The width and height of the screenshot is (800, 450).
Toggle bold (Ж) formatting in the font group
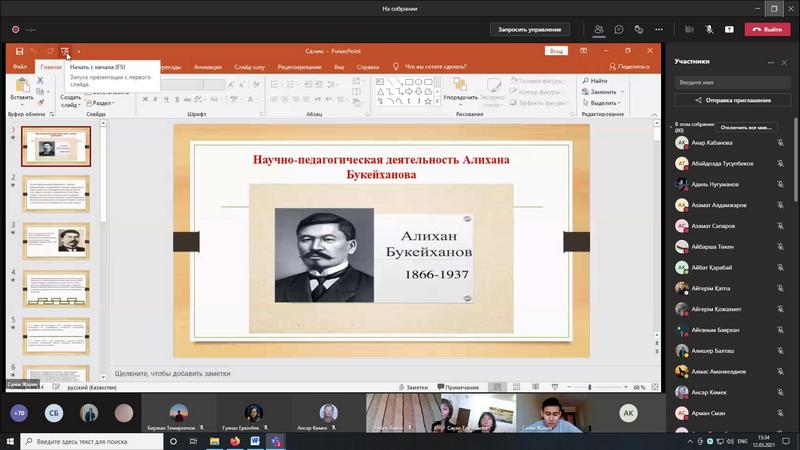tap(145, 99)
